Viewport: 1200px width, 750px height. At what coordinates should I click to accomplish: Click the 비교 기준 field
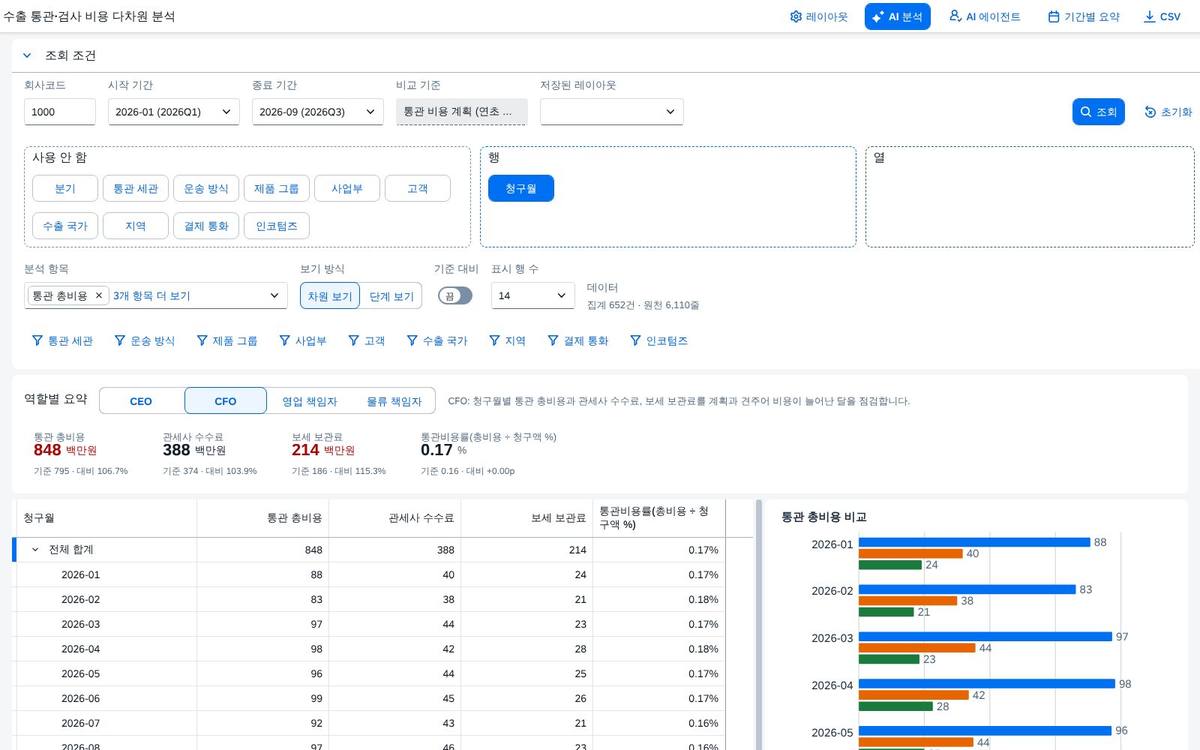(461, 112)
